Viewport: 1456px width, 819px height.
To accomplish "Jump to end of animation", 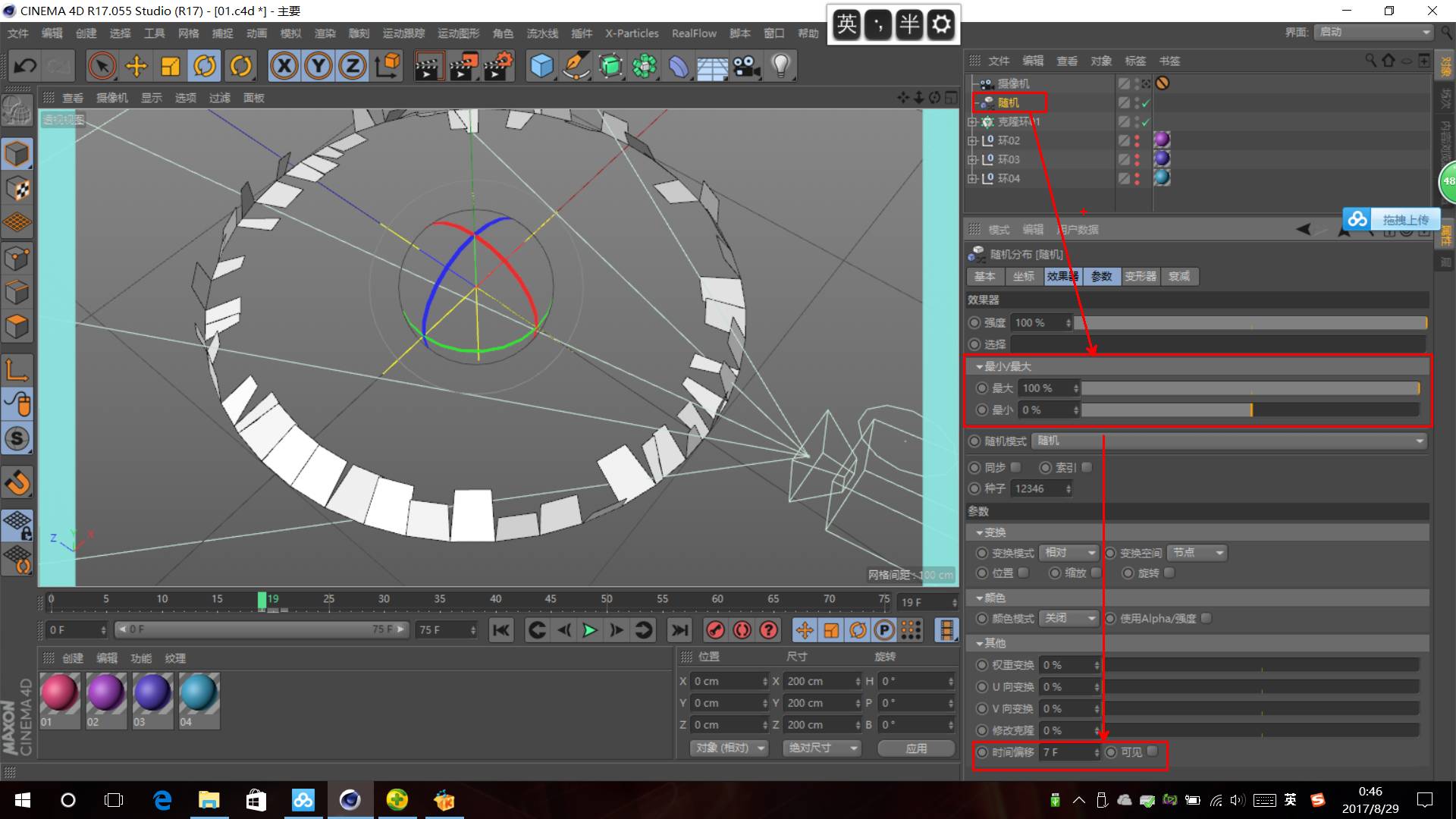I will (679, 630).
